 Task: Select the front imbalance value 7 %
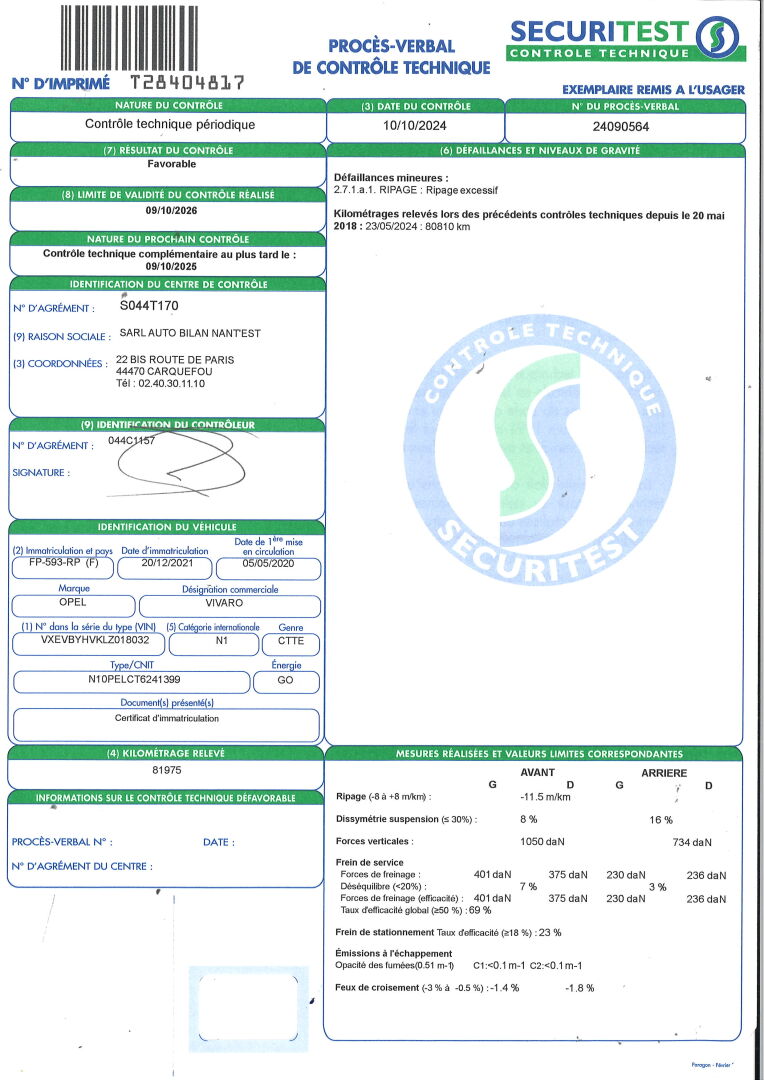tap(528, 886)
